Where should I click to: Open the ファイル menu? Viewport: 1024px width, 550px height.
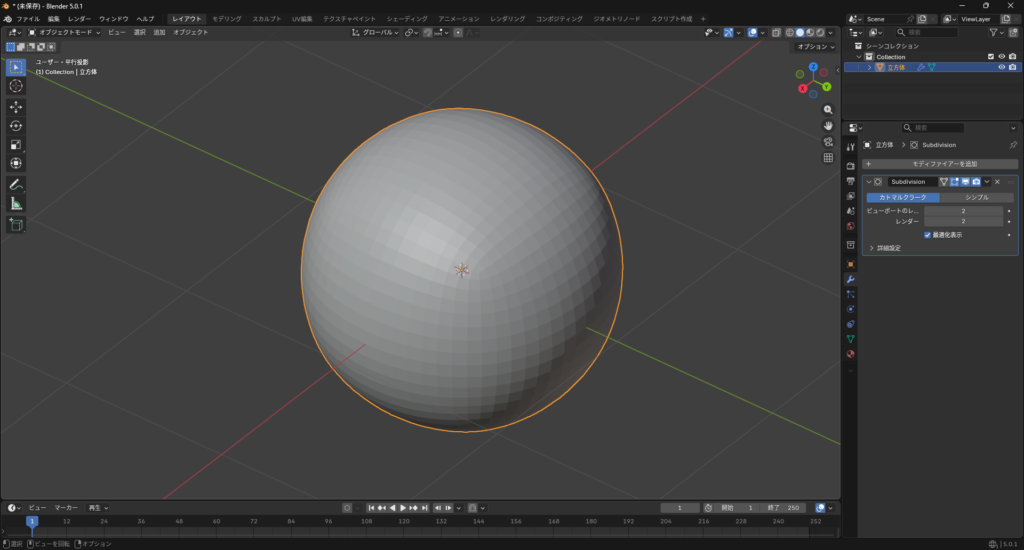click(28, 19)
